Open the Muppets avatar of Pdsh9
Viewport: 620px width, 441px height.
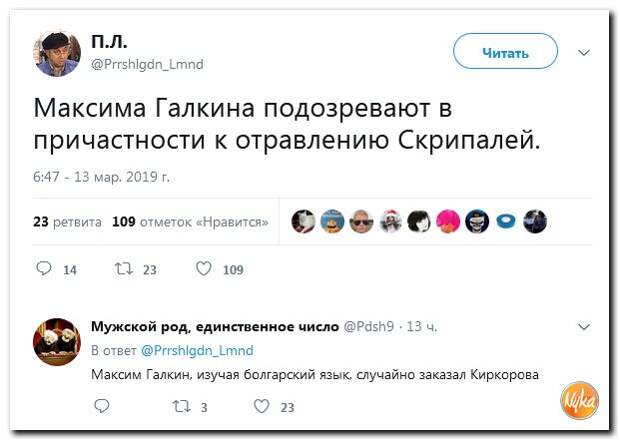[x=57, y=342]
